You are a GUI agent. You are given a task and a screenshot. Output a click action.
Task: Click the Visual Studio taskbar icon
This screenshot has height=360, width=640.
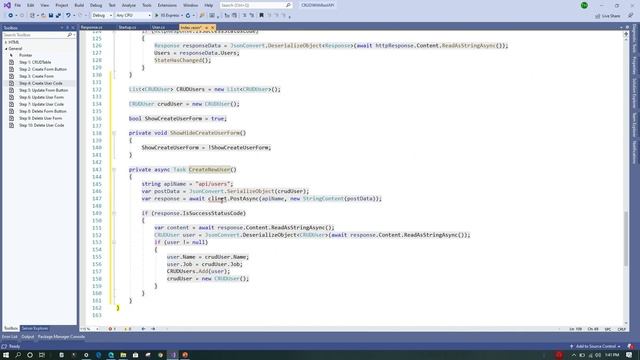click(x=173, y=355)
